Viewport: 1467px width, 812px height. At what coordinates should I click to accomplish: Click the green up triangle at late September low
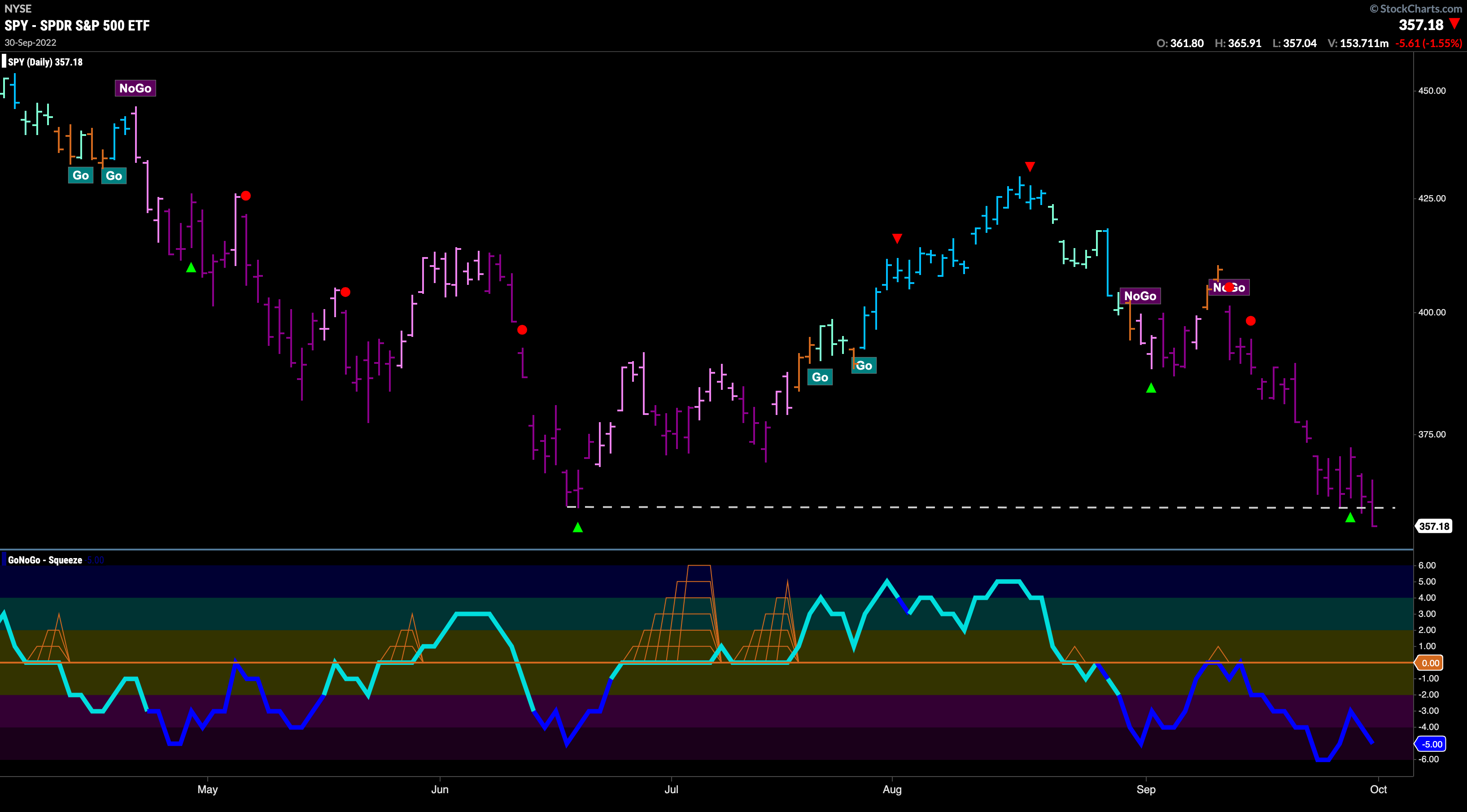tap(1350, 517)
